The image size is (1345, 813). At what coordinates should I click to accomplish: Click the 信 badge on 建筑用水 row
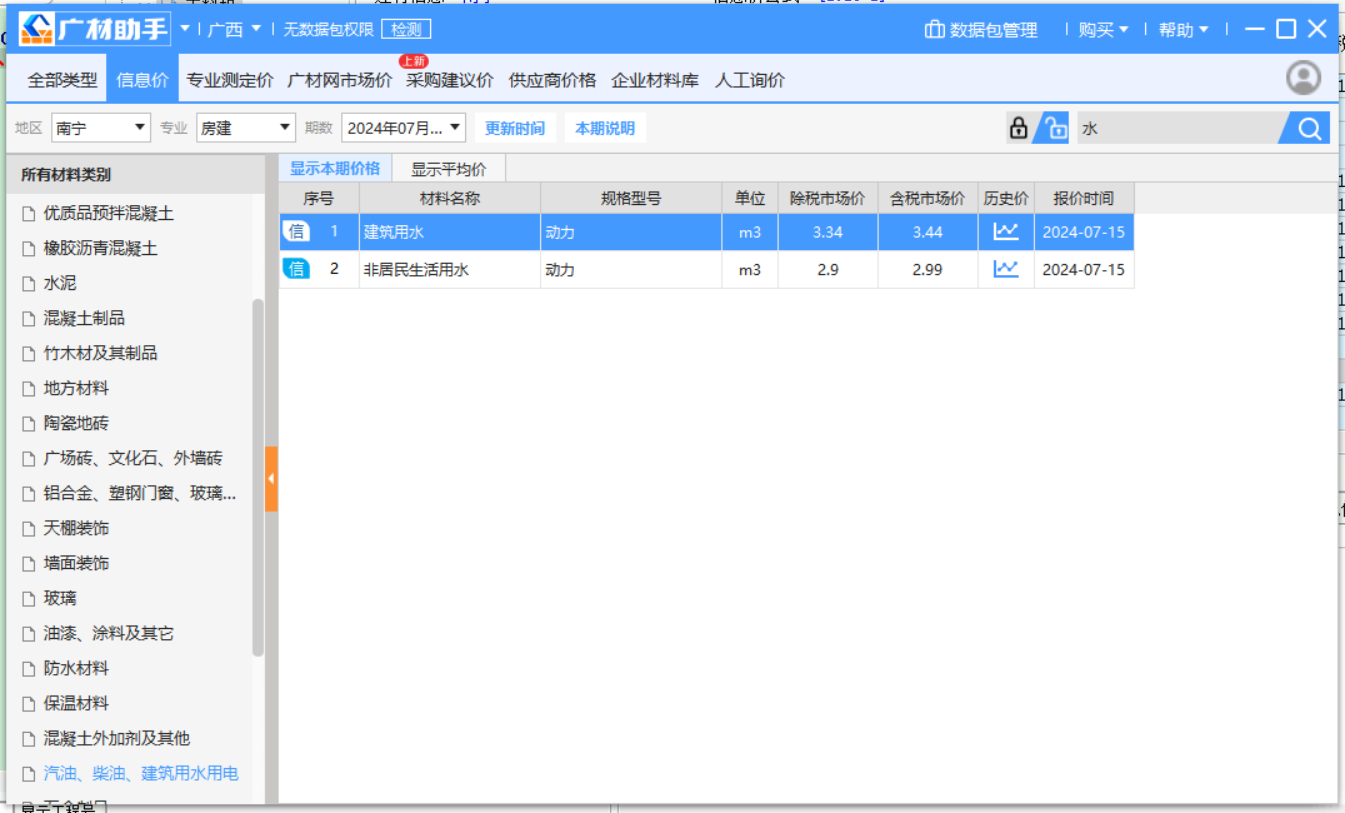click(296, 232)
